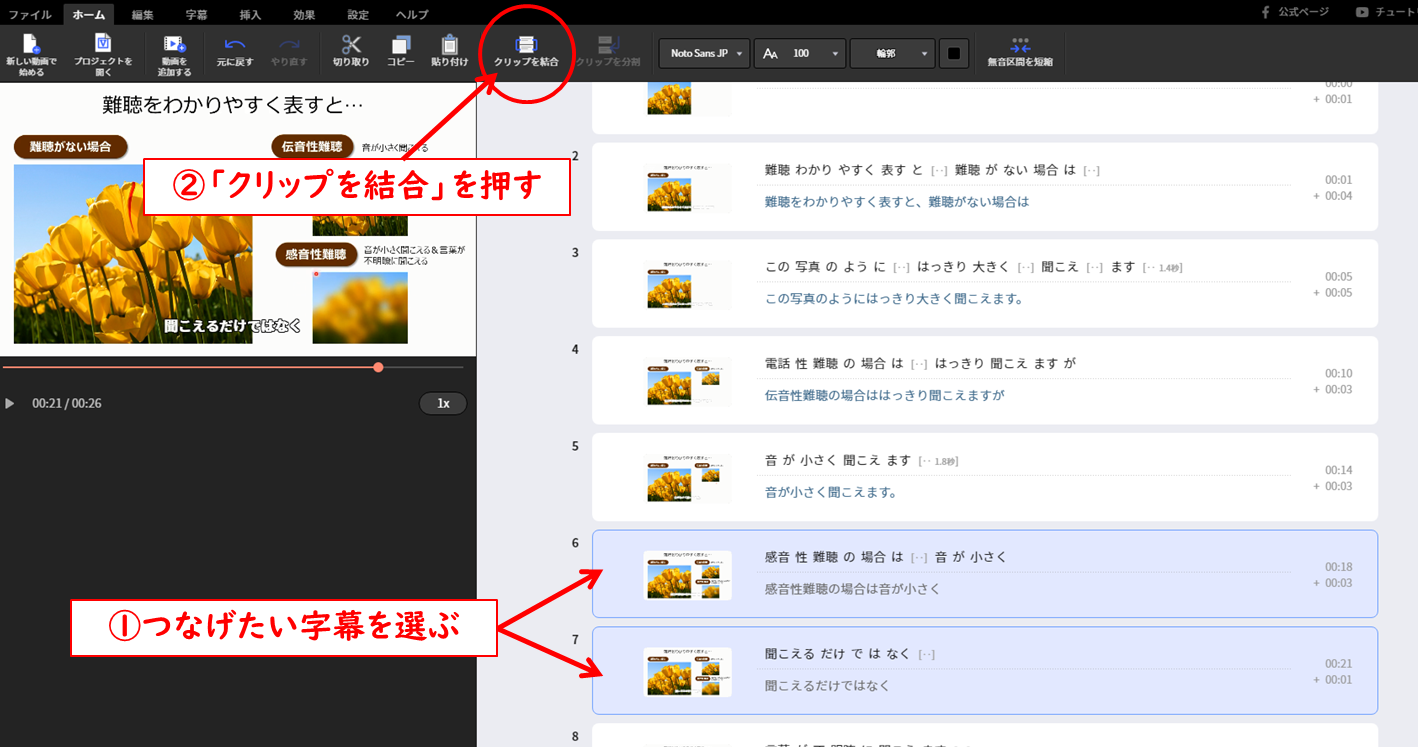The width and height of the screenshot is (1418, 747).
Task: Select the thumbnail of clip 3
Action: 688,284
